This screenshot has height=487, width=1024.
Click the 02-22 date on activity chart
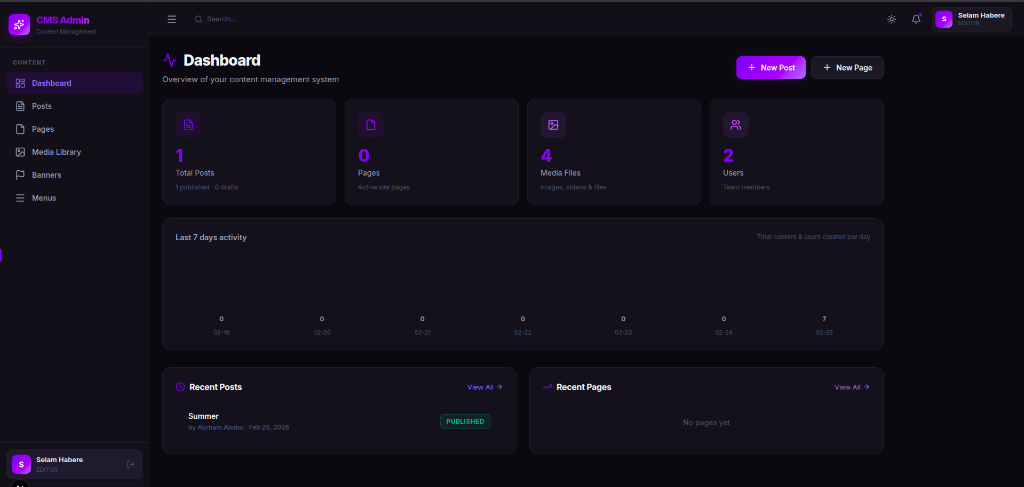click(x=522, y=332)
